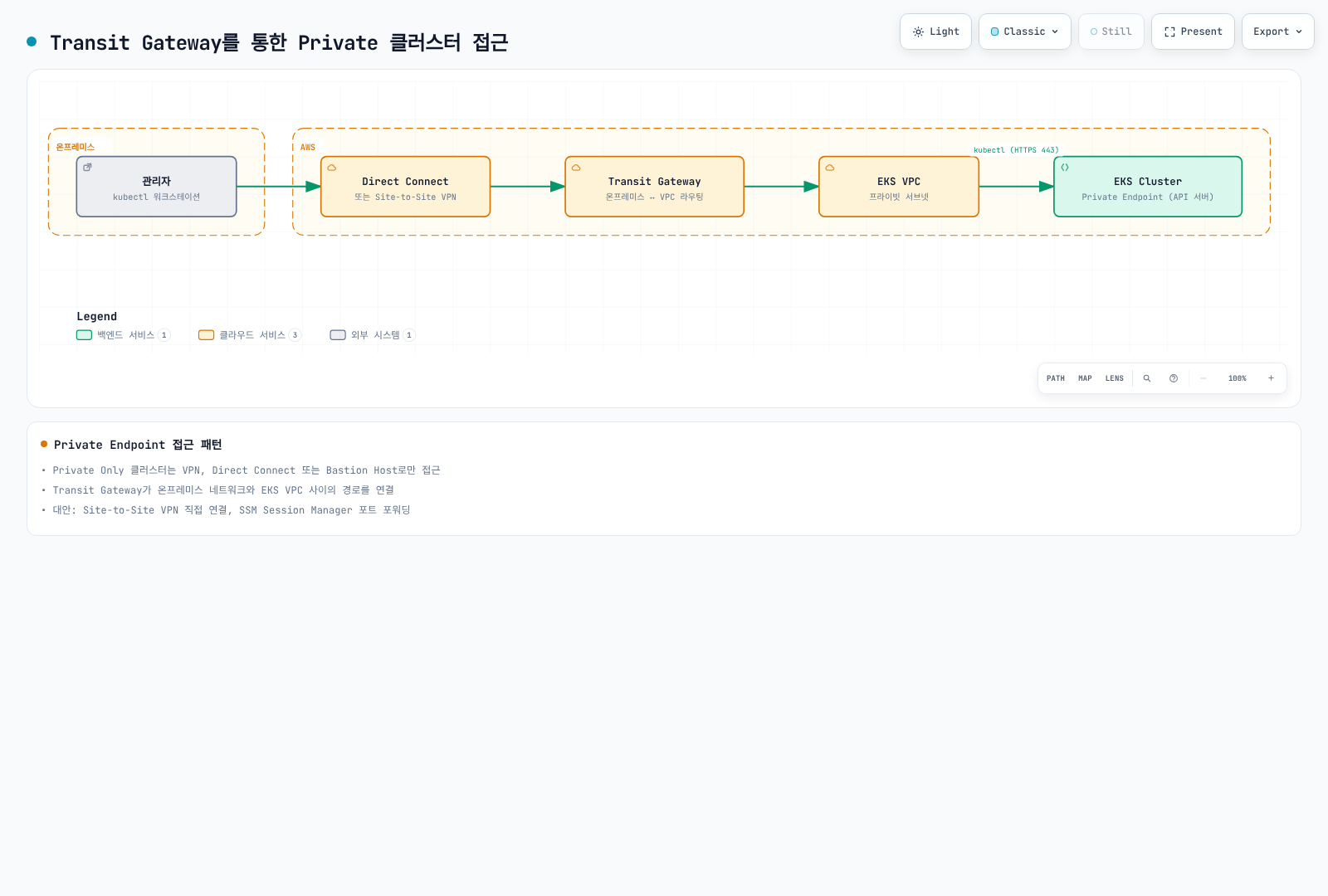Image resolution: width=1328 pixels, height=896 pixels.
Task: Toggle the Light theme button
Action: 935,32
